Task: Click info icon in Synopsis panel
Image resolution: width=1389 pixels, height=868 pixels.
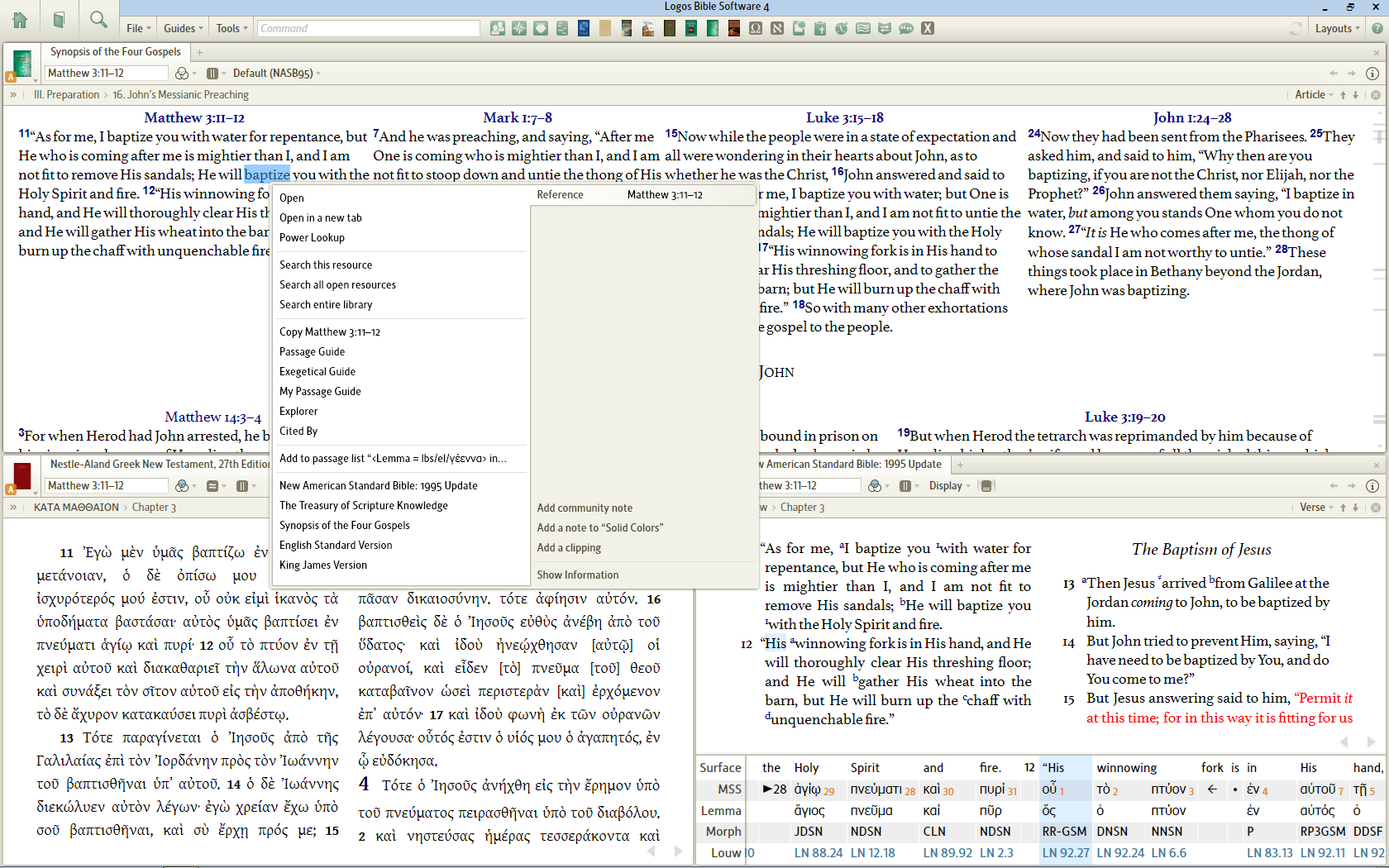Action: pos(1372,74)
